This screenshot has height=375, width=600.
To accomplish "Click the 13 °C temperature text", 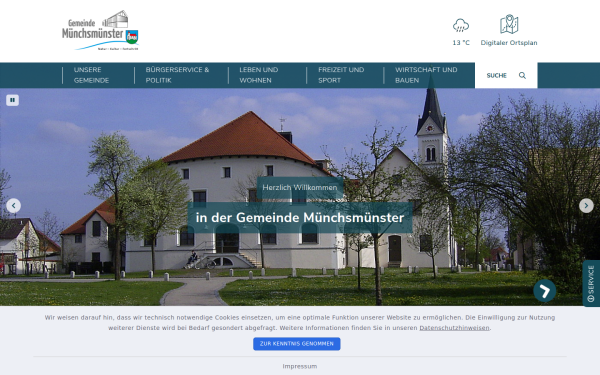I will coord(461,43).
